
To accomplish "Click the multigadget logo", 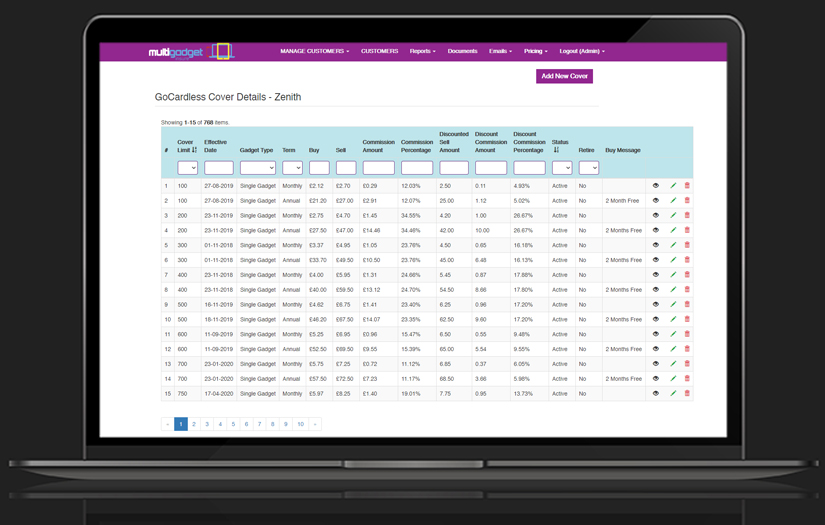I will pos(192,52).
